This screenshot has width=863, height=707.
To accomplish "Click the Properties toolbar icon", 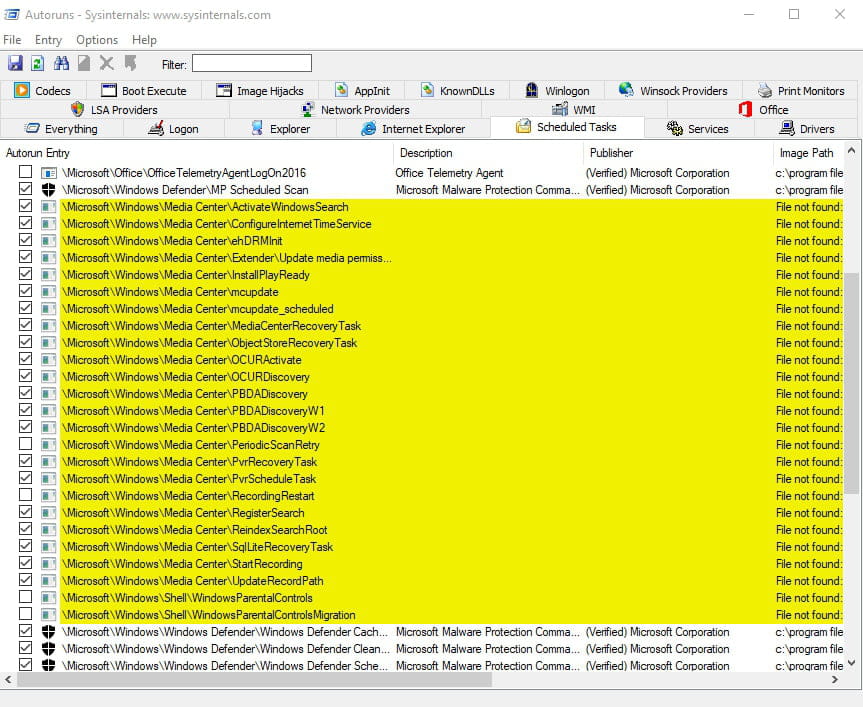I will (x=84, y=63).
